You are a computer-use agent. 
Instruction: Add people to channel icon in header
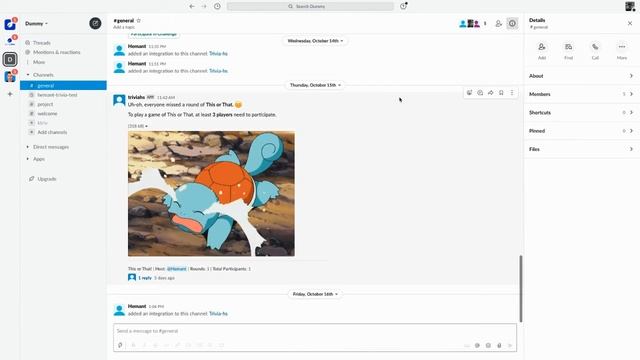pyautogui.click(x=498, y=24)
